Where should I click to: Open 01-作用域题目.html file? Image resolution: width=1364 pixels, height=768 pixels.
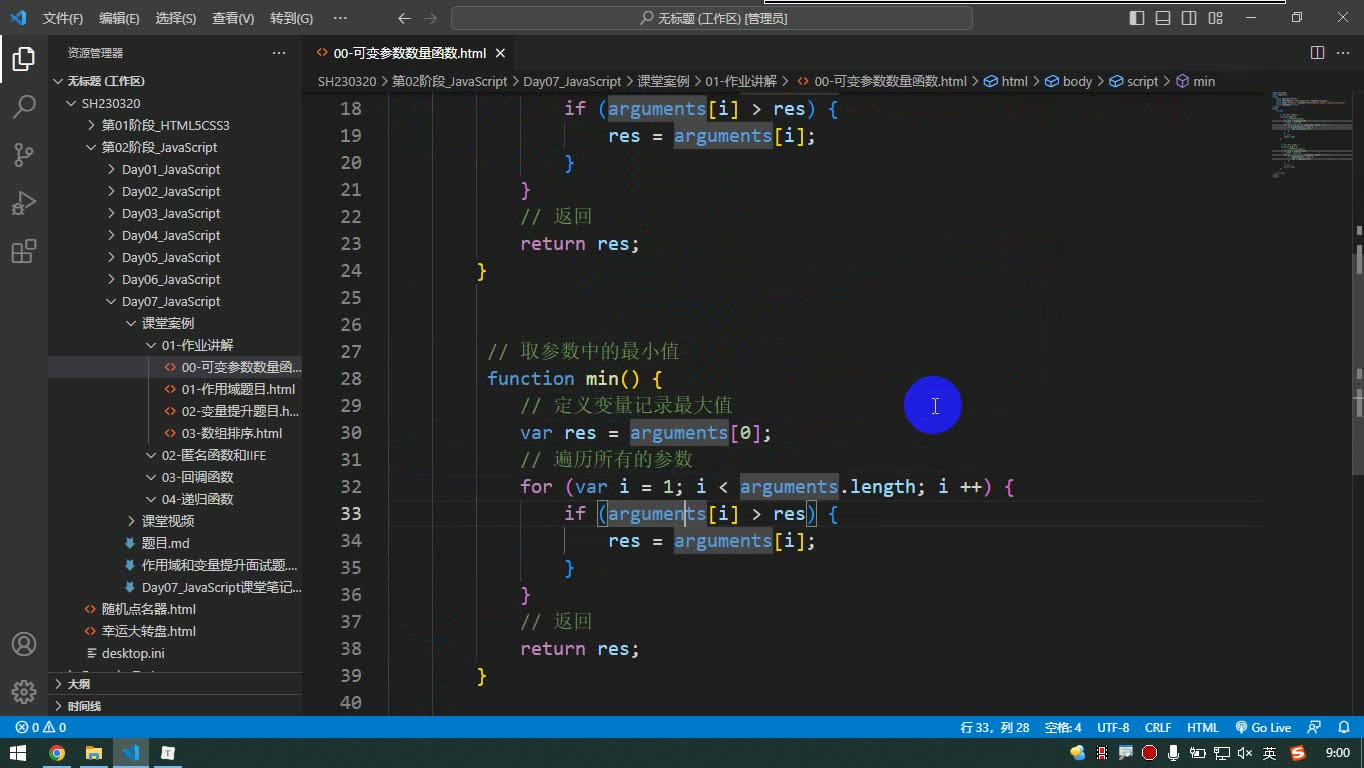point(175,389)
